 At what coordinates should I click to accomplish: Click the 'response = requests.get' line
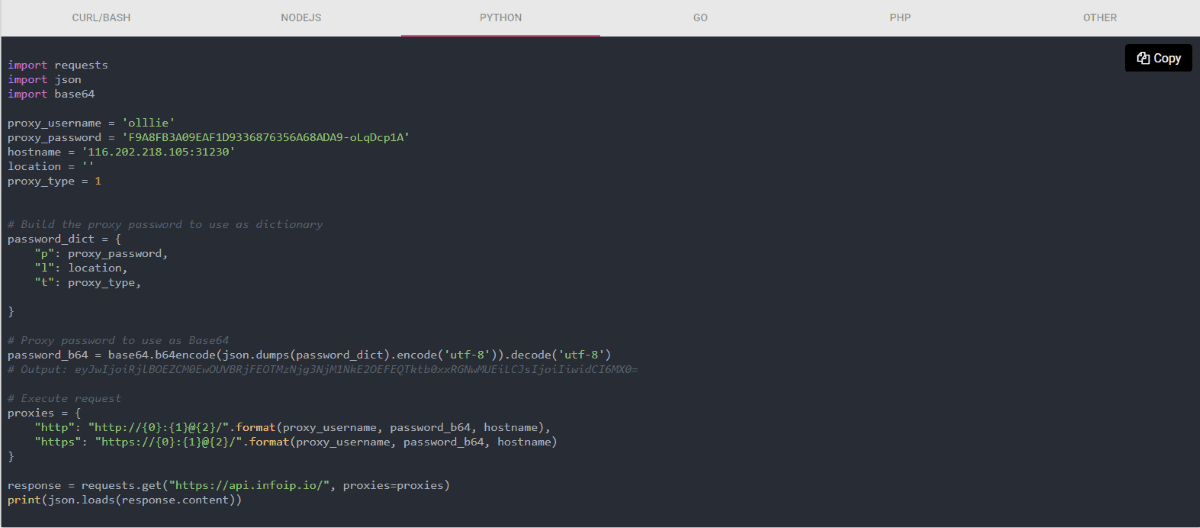[x=229, y=485]
